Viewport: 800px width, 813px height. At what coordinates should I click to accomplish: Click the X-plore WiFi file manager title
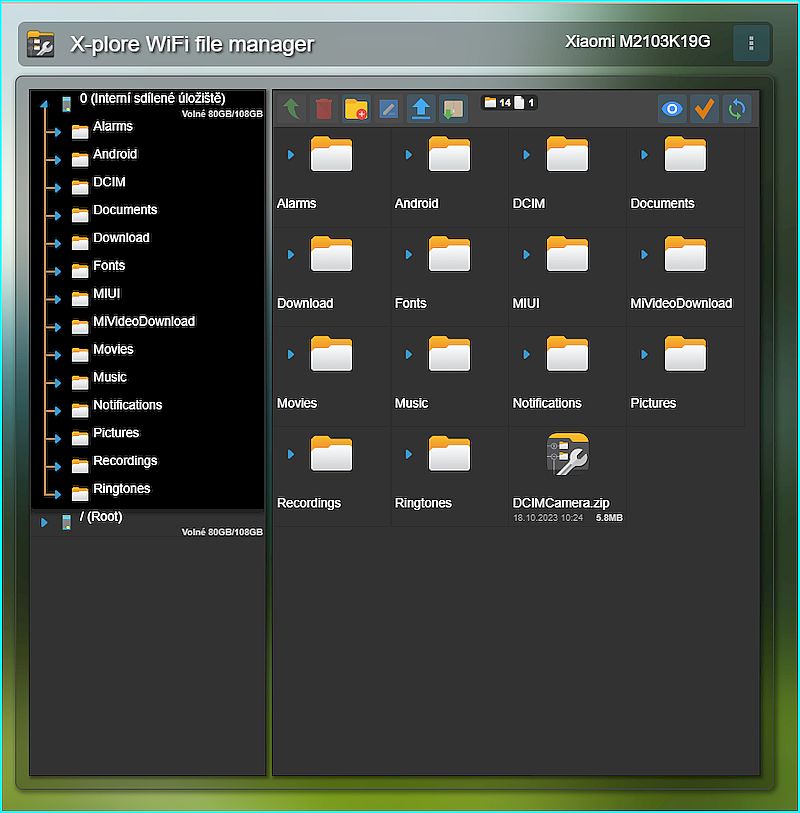click(192, 45)
